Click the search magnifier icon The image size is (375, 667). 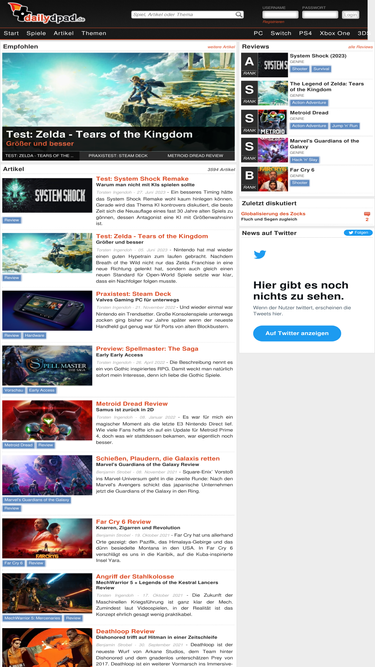click(239, 14)
